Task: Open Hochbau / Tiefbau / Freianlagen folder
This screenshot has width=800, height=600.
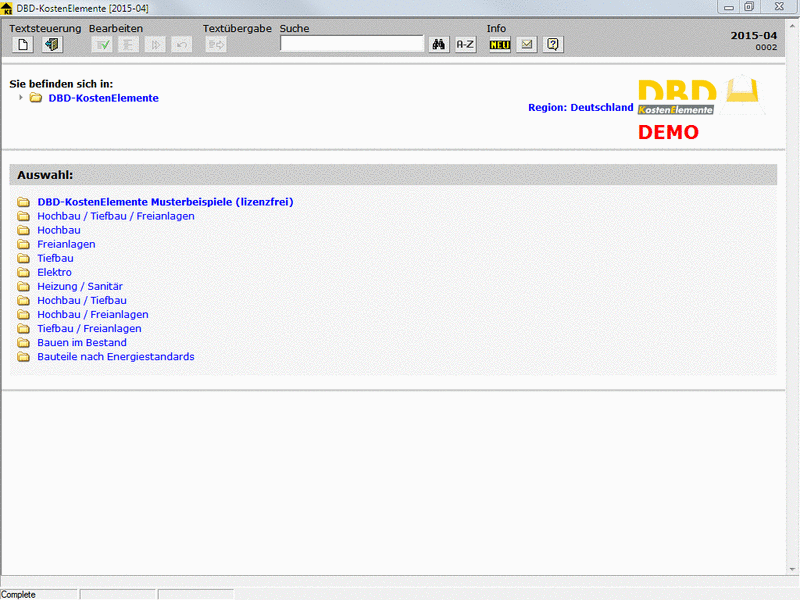Action: tap(116, 216)
